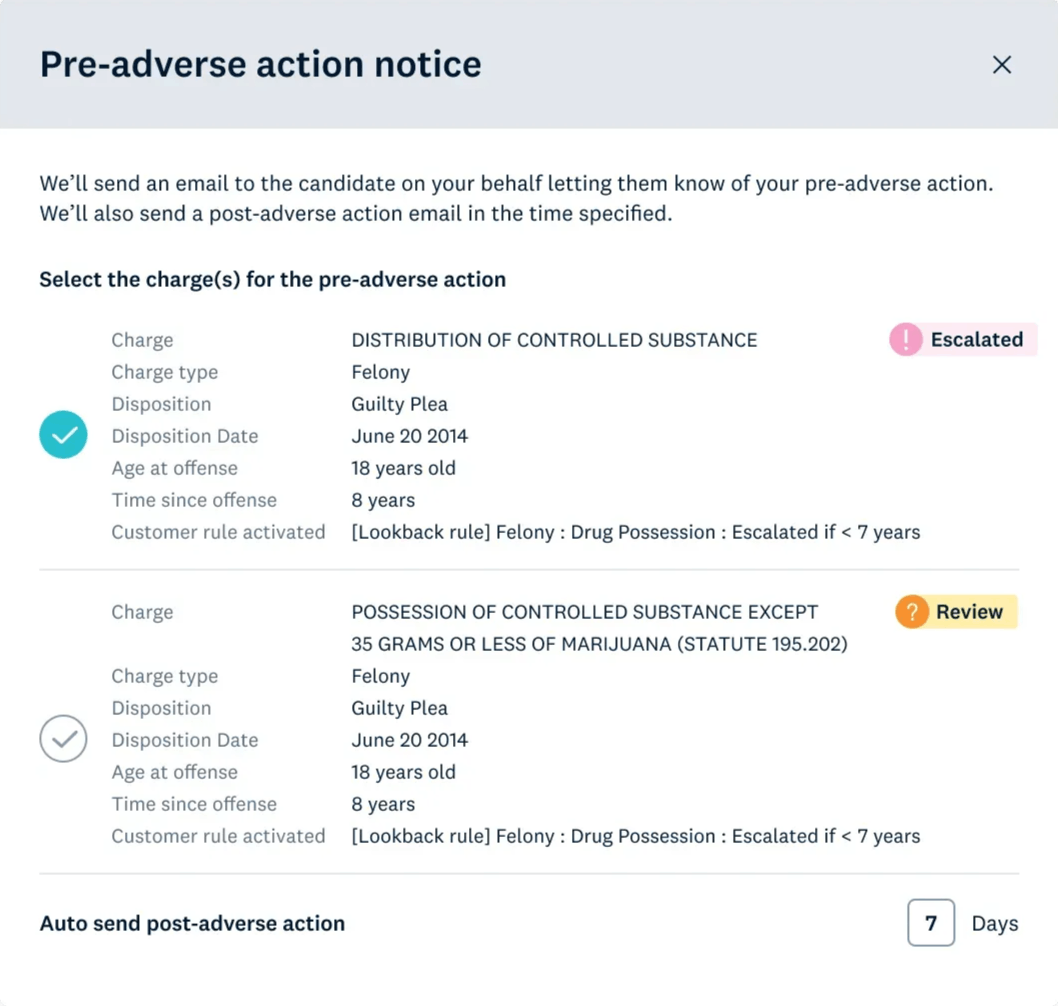The width and height of the screenshot is (1058, 1006).
Task: Focus the auto send Days number field
Action: pos(930,923)
